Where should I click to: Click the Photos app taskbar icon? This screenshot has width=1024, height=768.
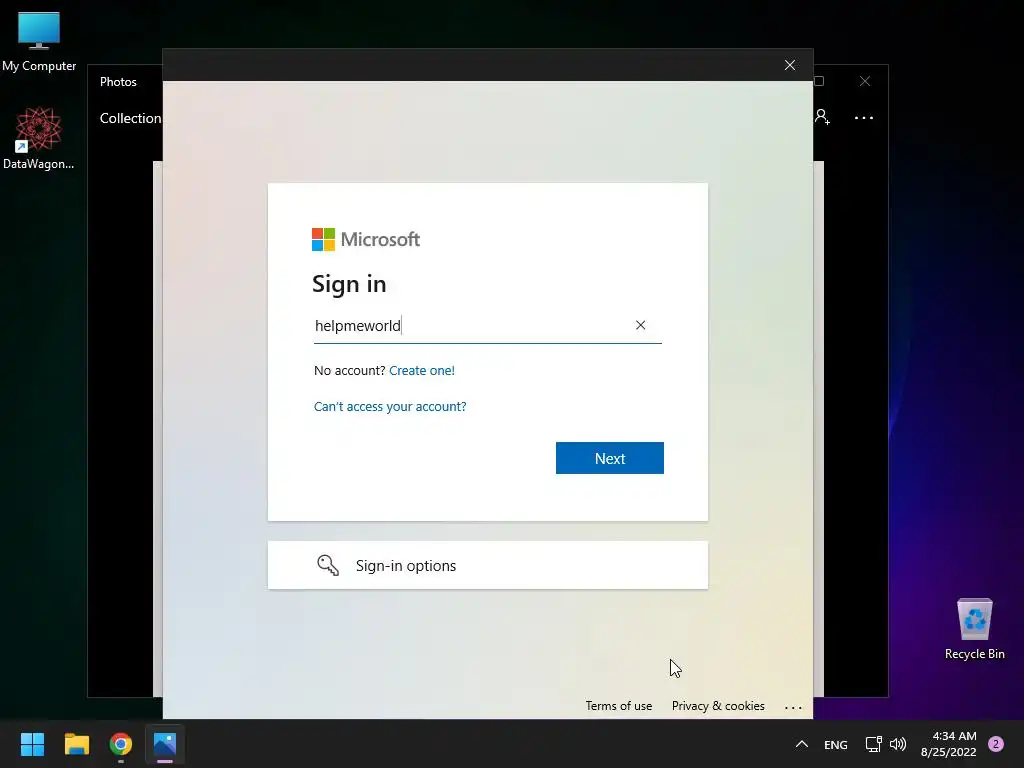(165, 744)
